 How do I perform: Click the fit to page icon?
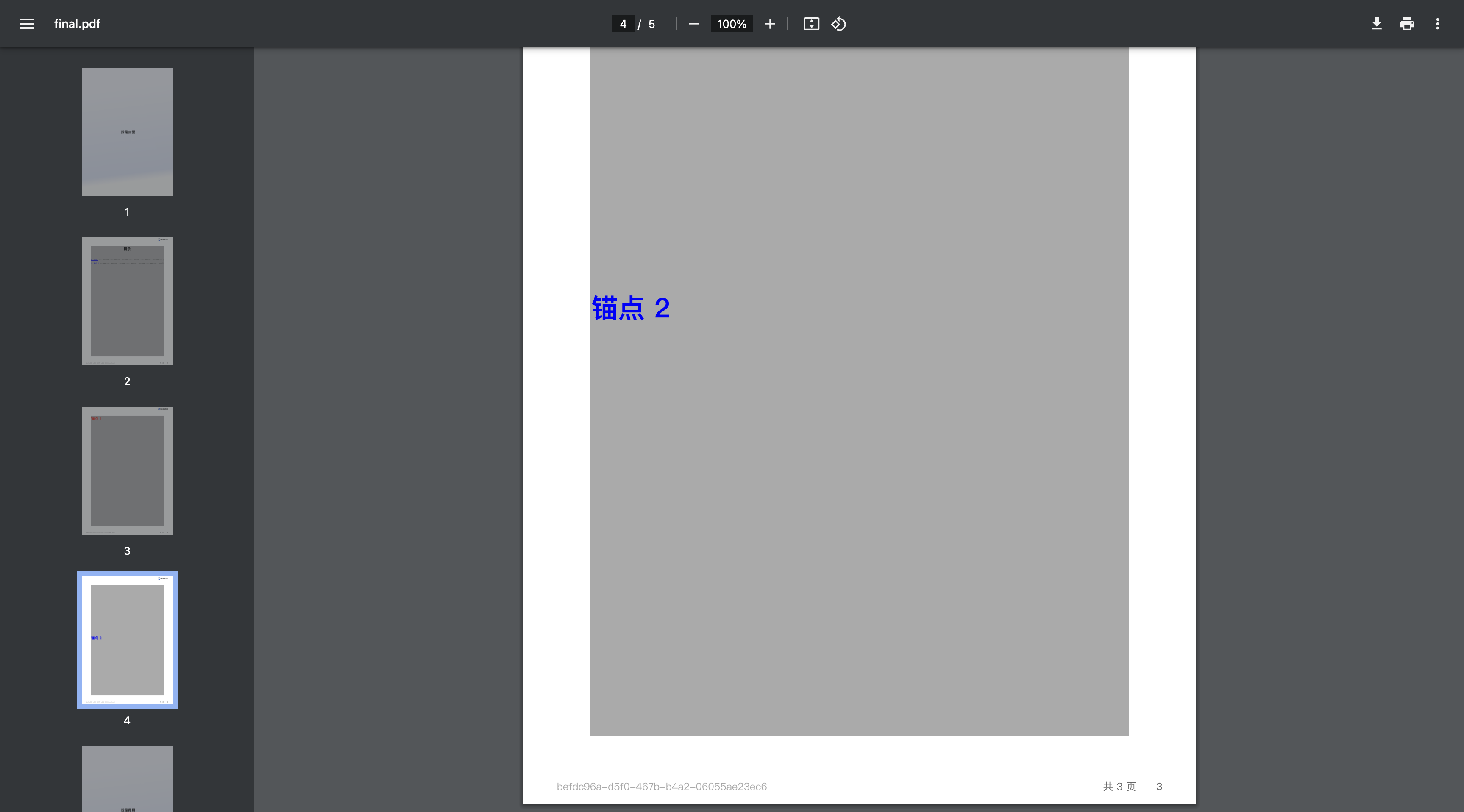tap(811, 24)
